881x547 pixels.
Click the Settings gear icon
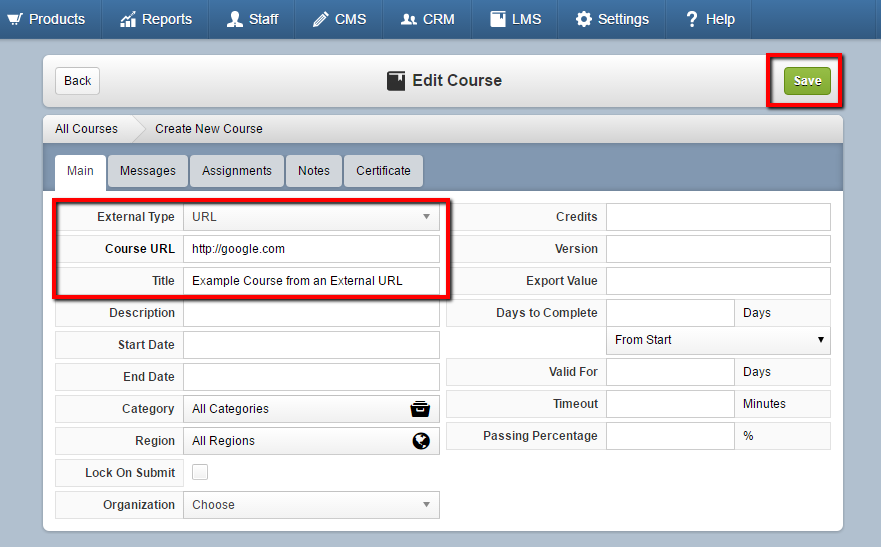[584, 19]
